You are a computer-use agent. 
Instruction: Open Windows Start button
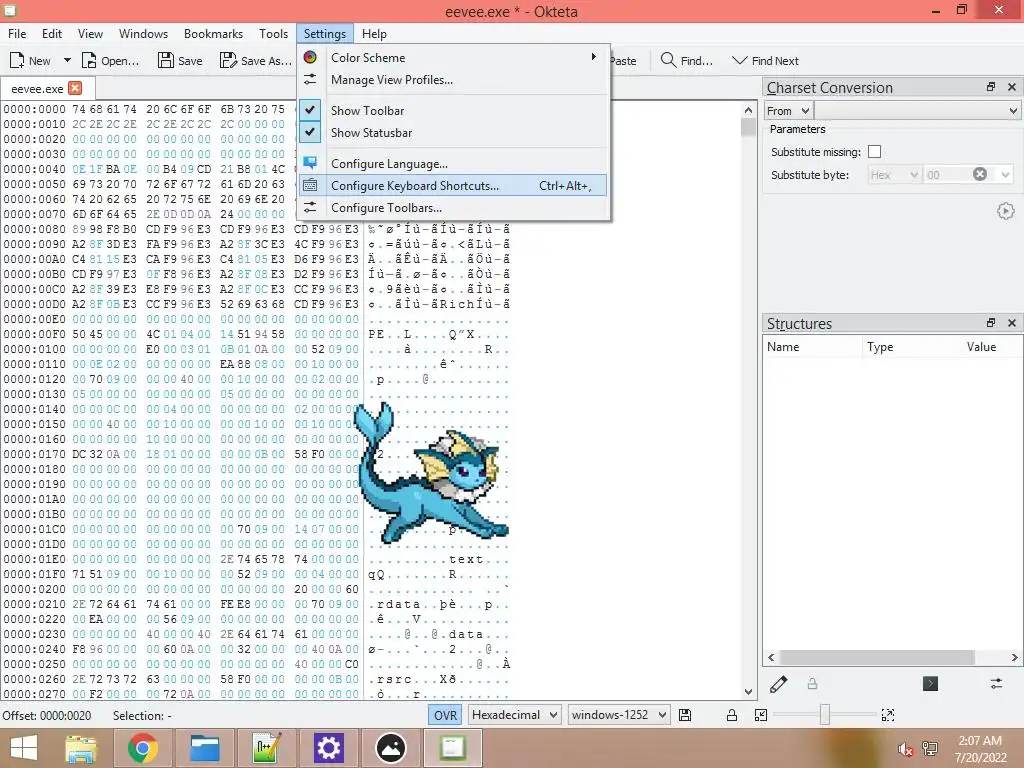click(24, 748)
